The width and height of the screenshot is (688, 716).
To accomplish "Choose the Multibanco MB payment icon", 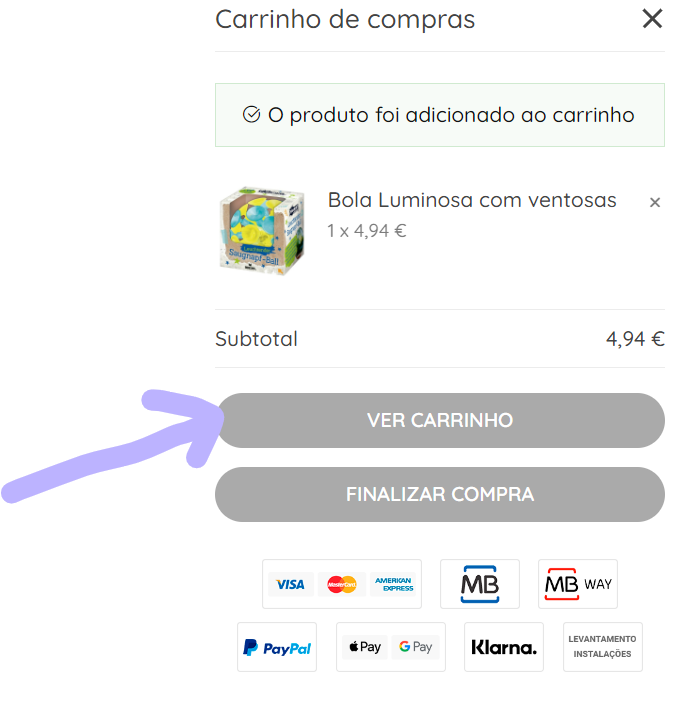I will pos(480,584).
